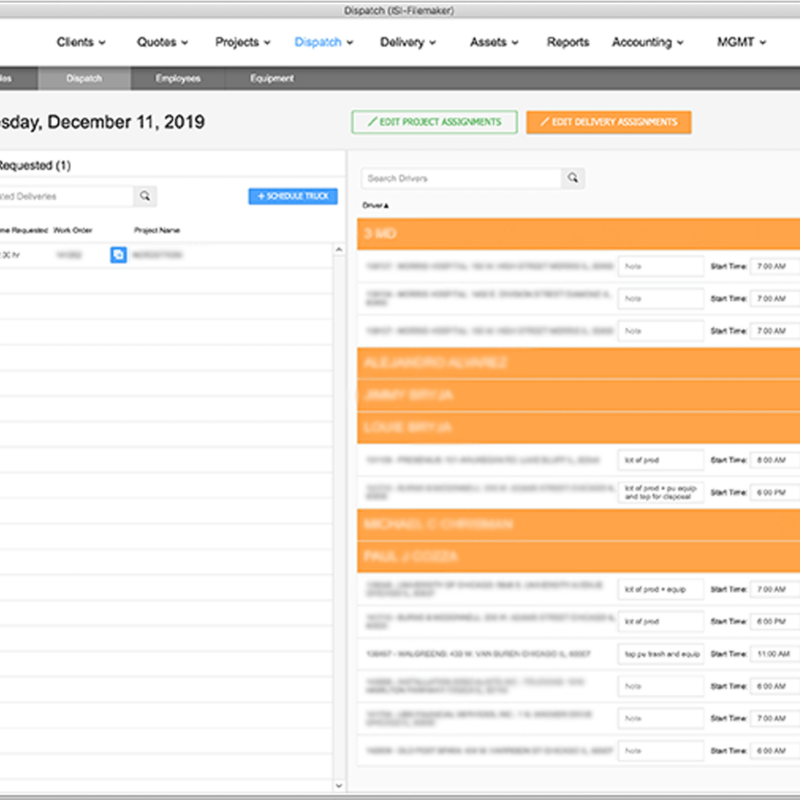The height and width of the screenshot is (800, 800).
Task: Click the deliveries search magnifier icon
Action: tap(145, 196)
